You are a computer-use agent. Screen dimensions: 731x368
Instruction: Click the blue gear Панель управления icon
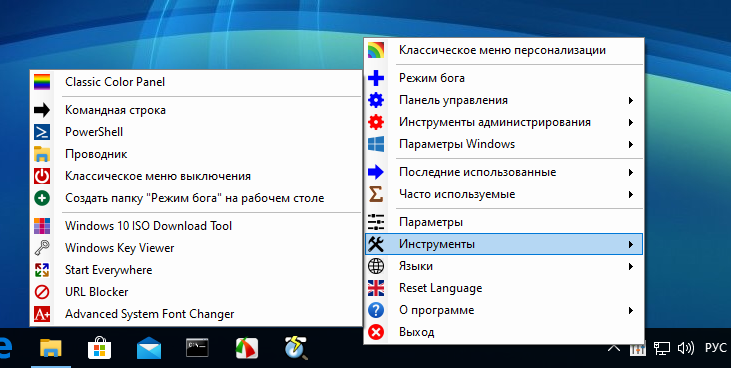coord(376,100)
